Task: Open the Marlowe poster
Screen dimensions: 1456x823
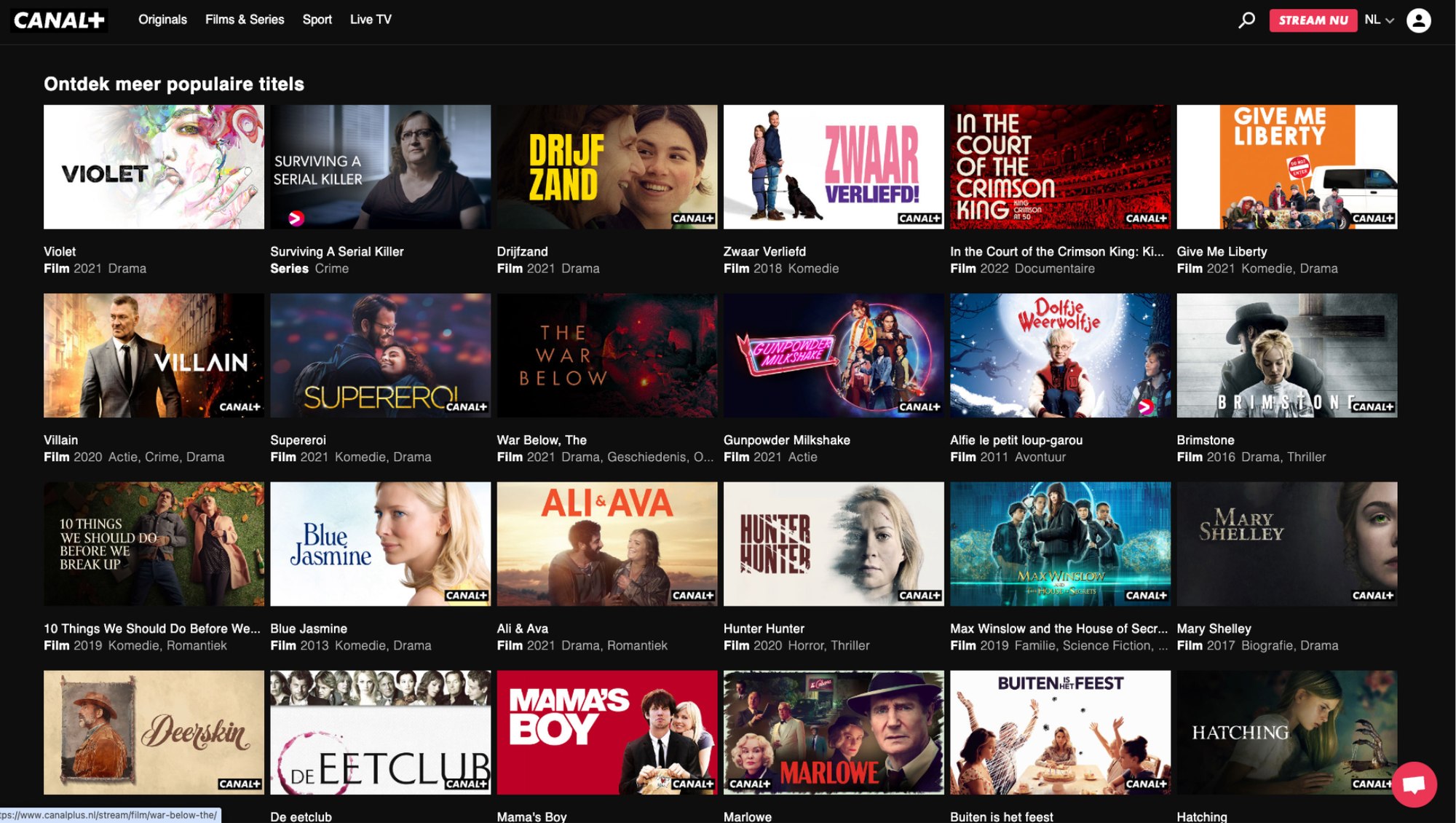Action: pyautogui.click(x=834, y=733)
